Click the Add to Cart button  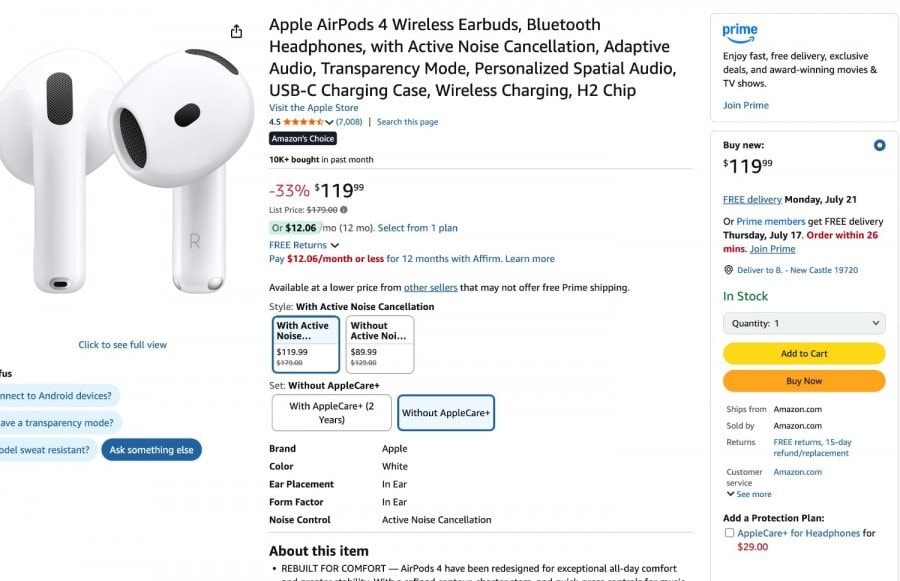coord(804,354)
